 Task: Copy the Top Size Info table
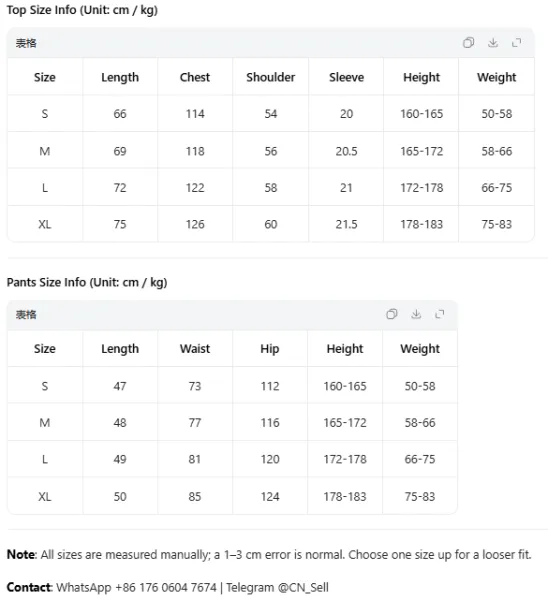point(468,42)
